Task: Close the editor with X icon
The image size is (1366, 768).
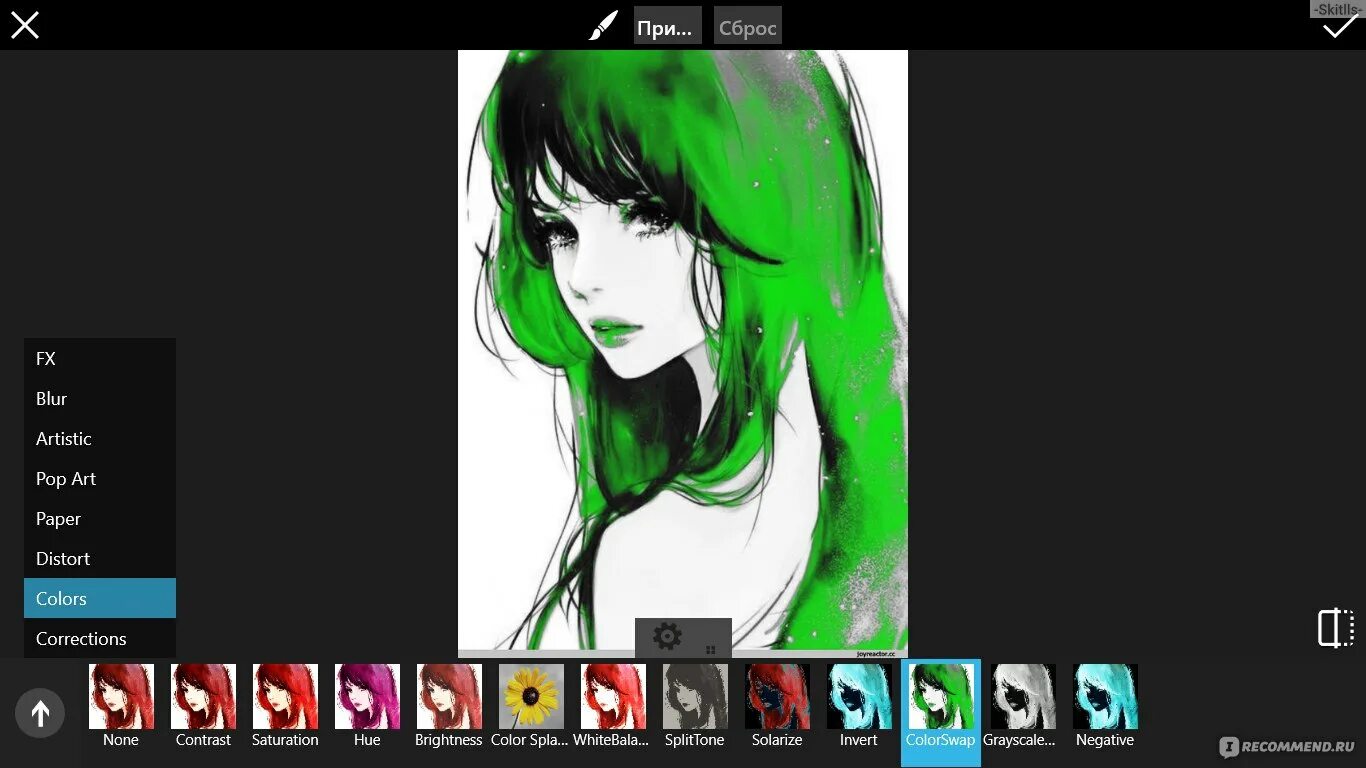Action: (25, 25)
